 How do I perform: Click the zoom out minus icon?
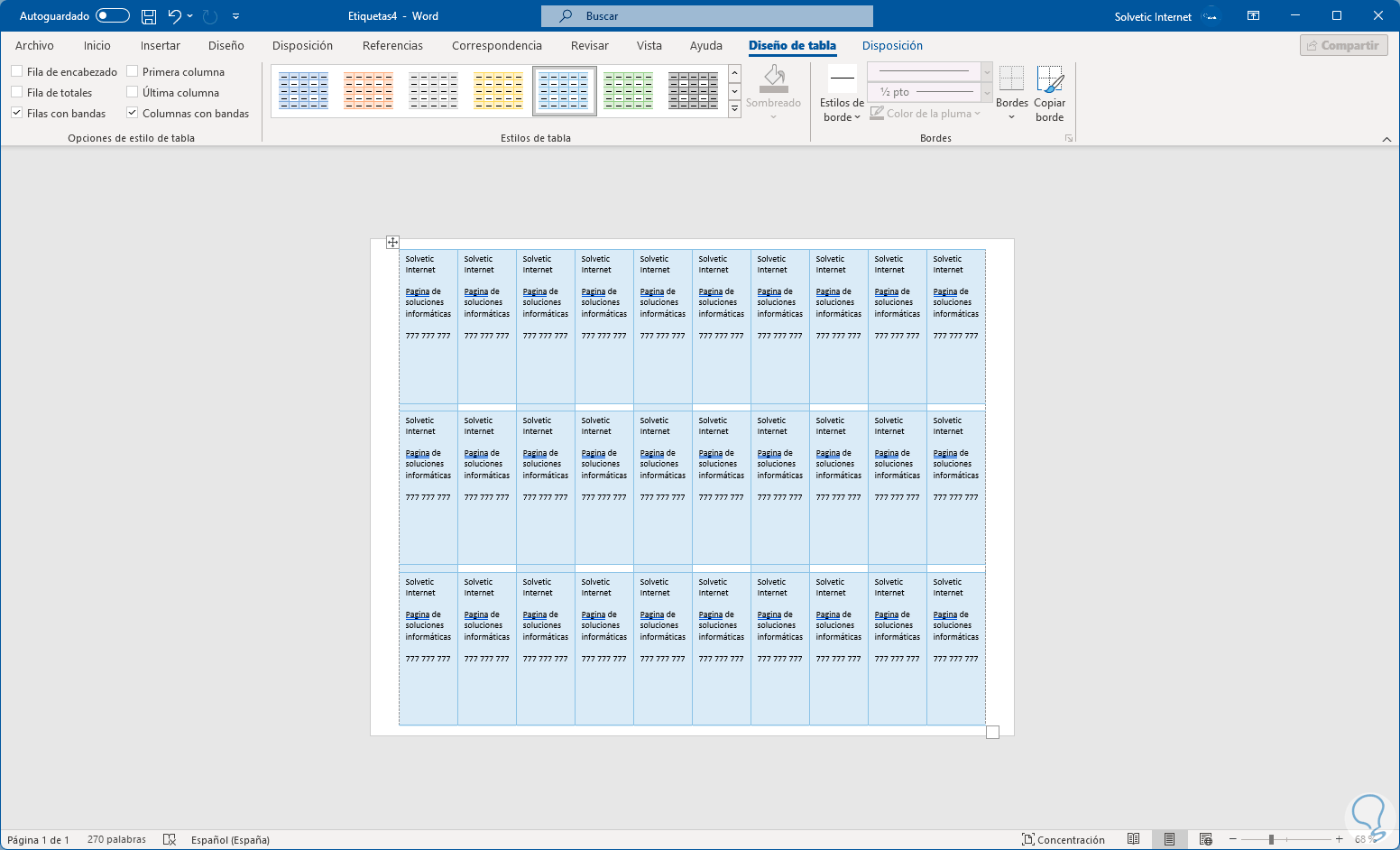coord(1232,839)
